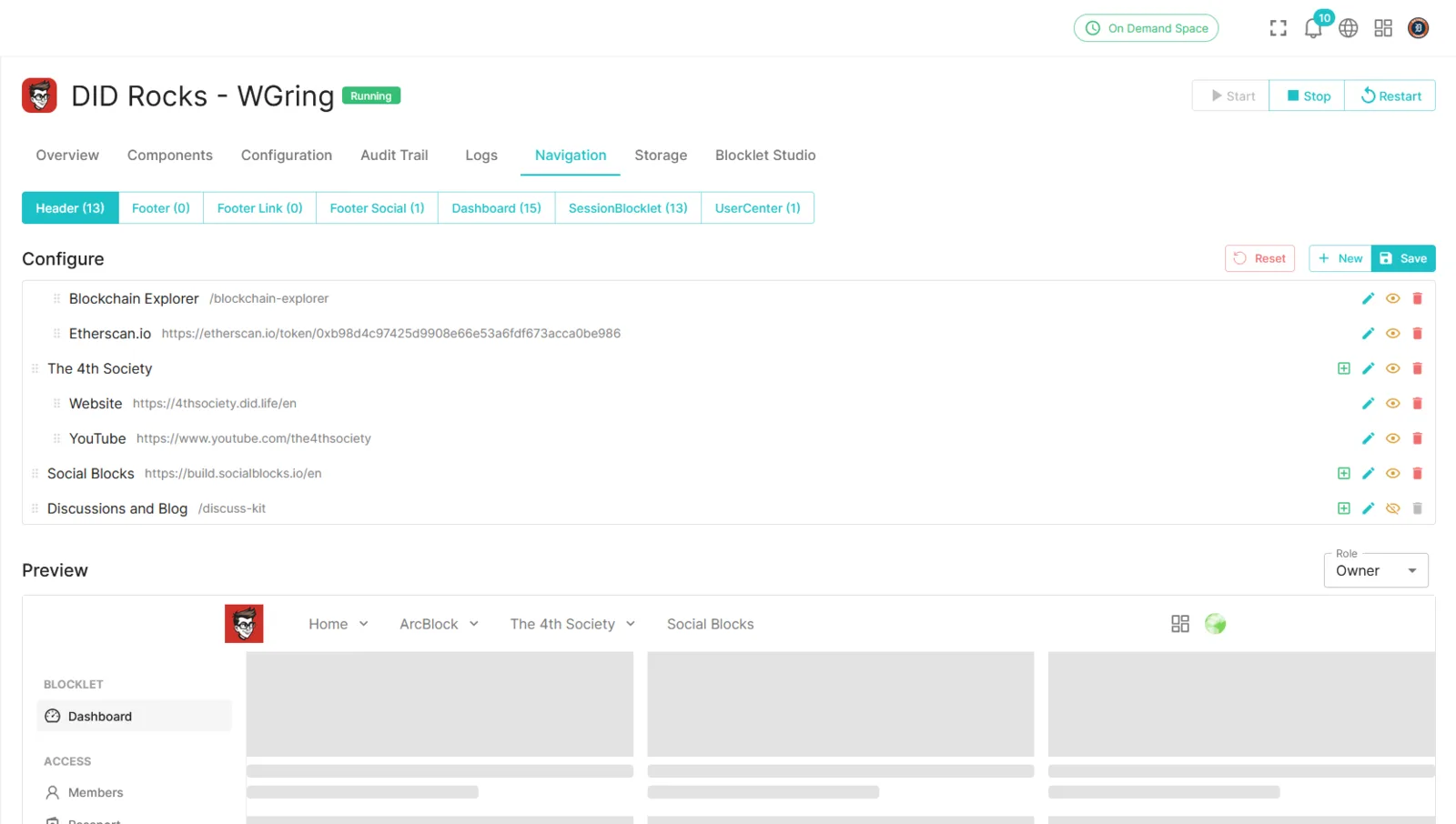Viewport: 1456px width, 824px height.
Task: Delete the YouTube navigation item
Action: point(1417,438)
